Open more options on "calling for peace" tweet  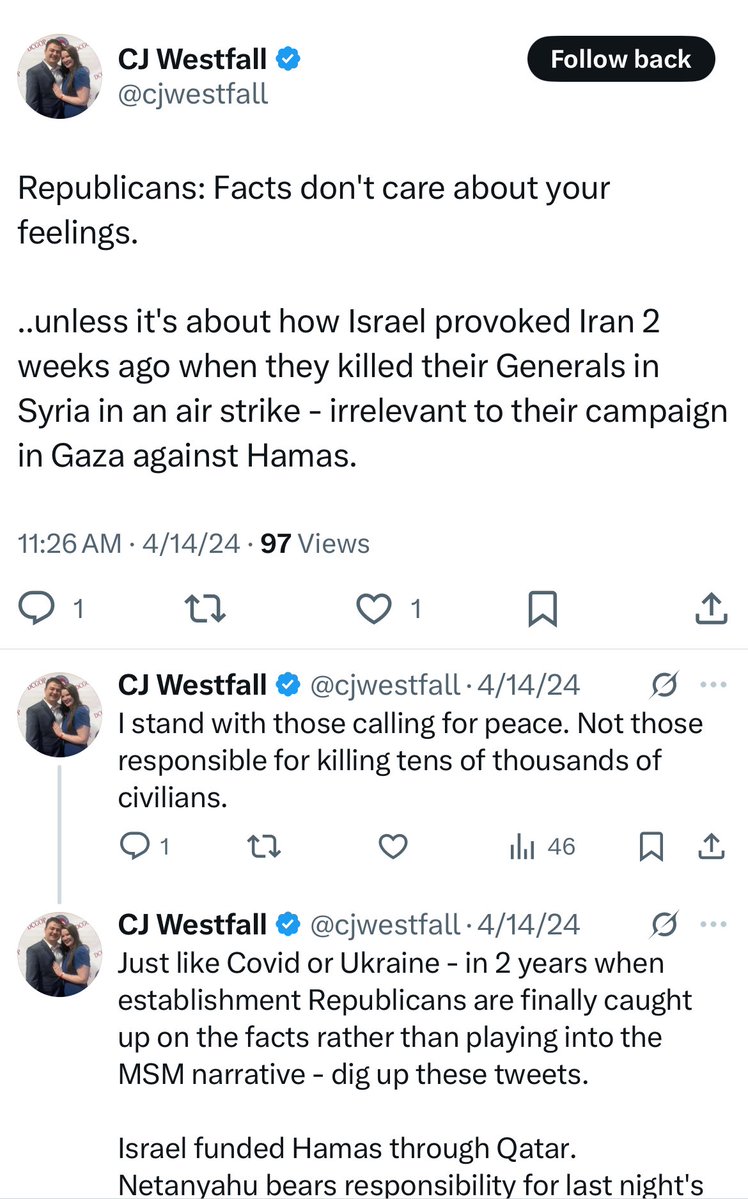[x=713, y=685]
